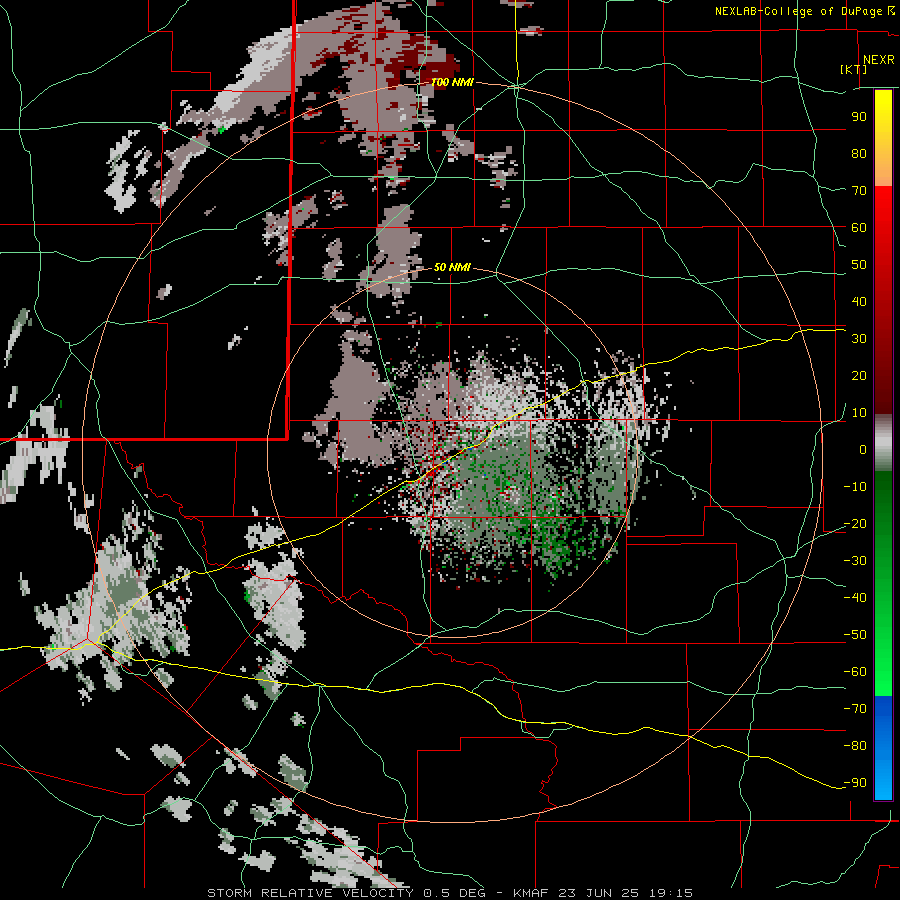This screenshot has height=900, width=900.
Task: Click the -10 value on velocity scale
Action: [x=855, y=487]
